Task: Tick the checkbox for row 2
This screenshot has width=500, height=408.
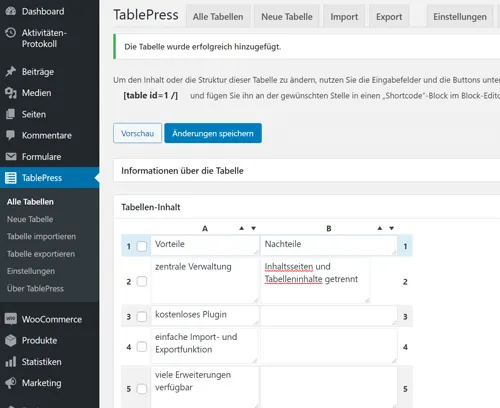Action: pyautogui.click(x=142, y=281)
